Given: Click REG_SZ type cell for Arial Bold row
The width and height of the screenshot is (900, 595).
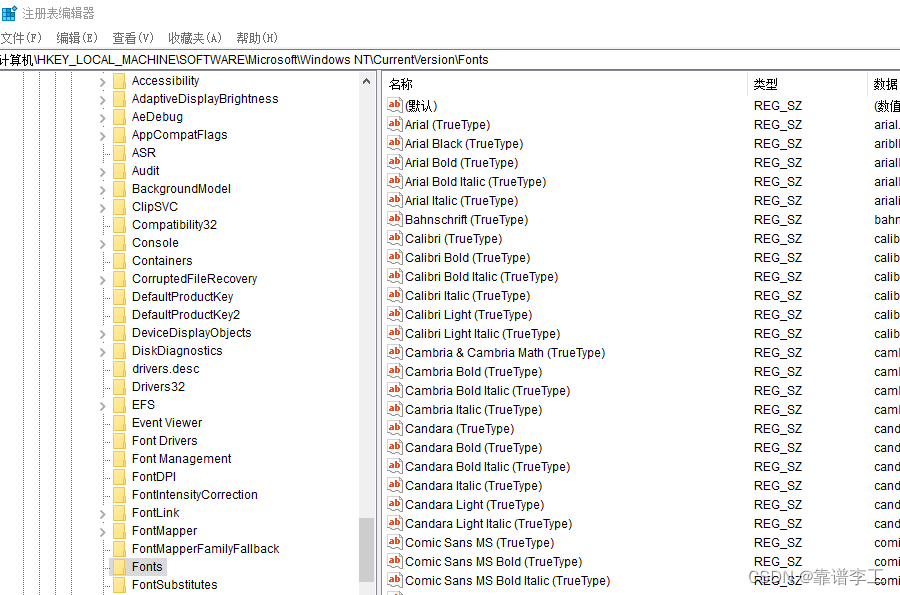Looking at the screenshot, I should coord(778,162).
